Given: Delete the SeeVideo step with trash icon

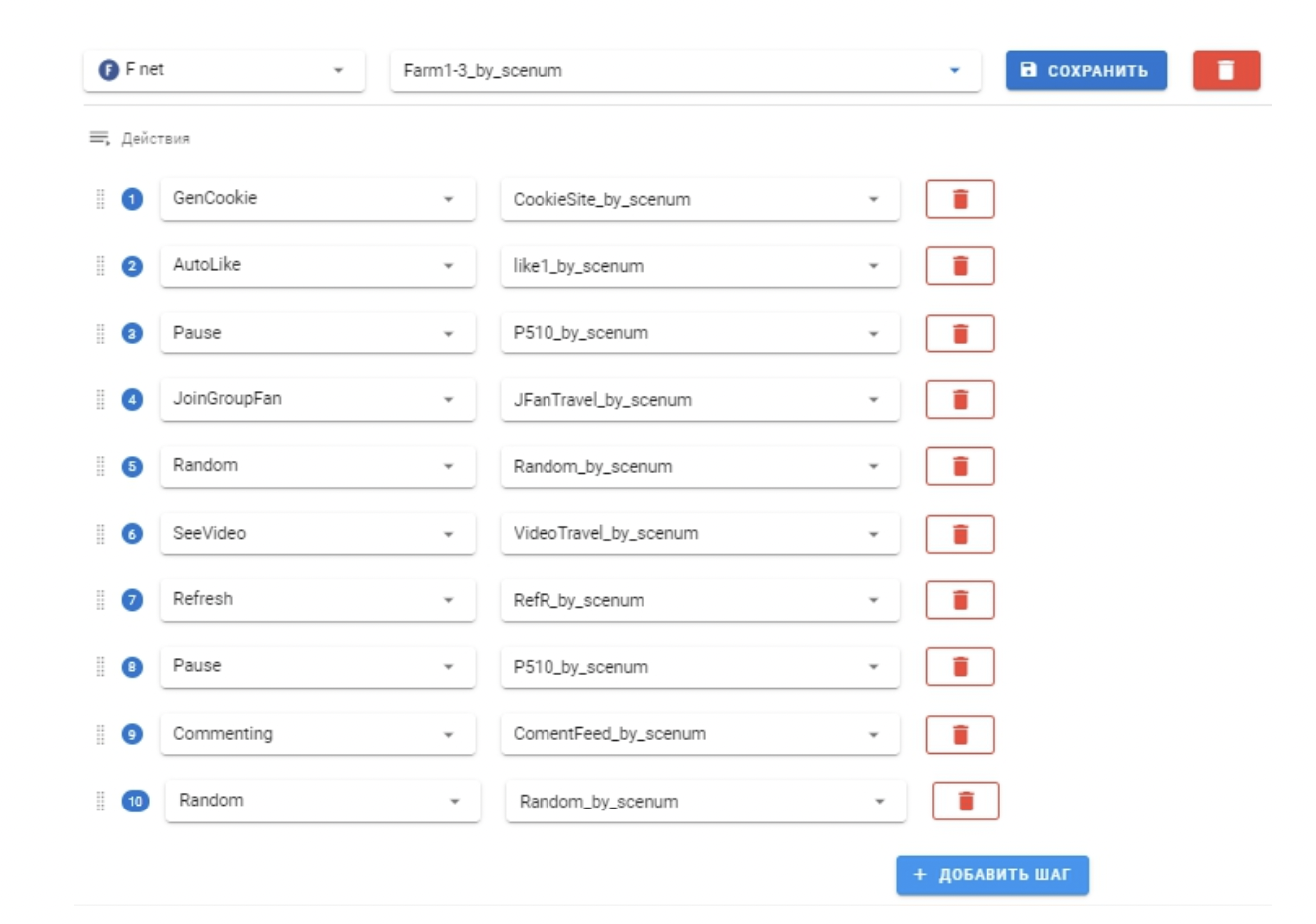Looking at the screenshot, I should coord(960,534).
